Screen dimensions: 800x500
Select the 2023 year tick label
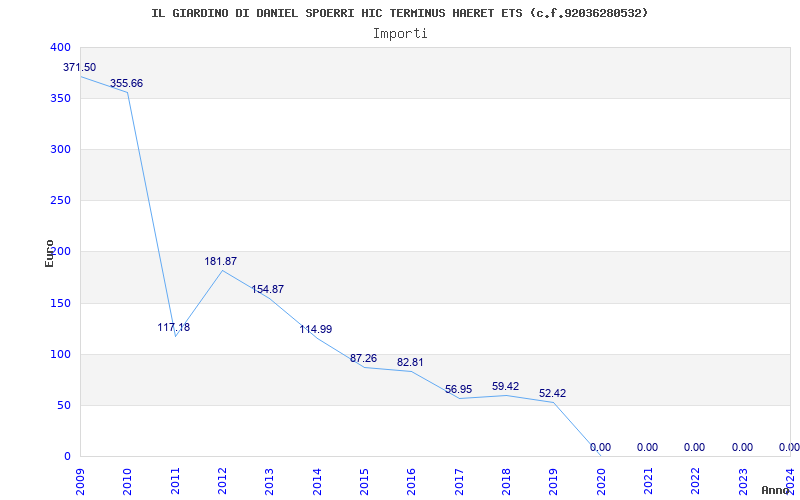coord(743,482)
